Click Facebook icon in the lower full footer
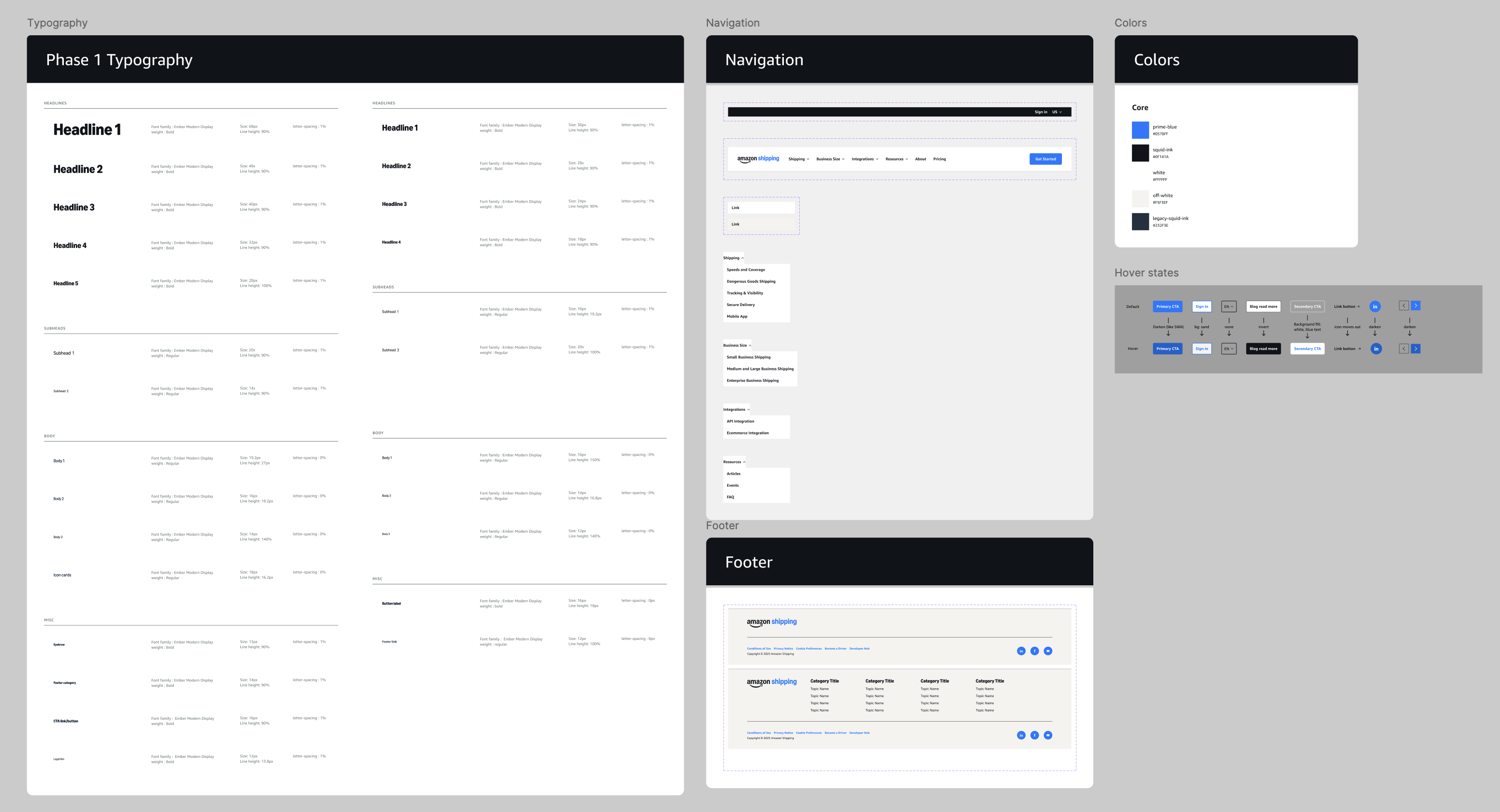 point(1034,735)
